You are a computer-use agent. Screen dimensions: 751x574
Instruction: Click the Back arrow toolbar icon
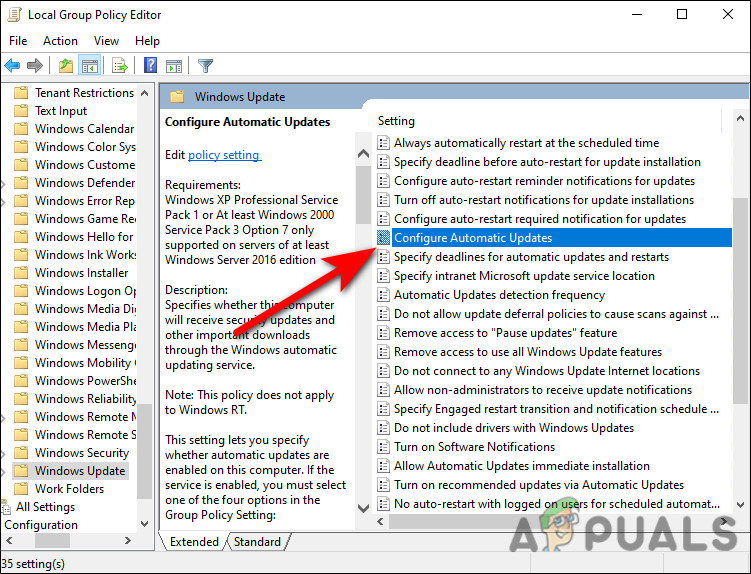click(12, 65)
